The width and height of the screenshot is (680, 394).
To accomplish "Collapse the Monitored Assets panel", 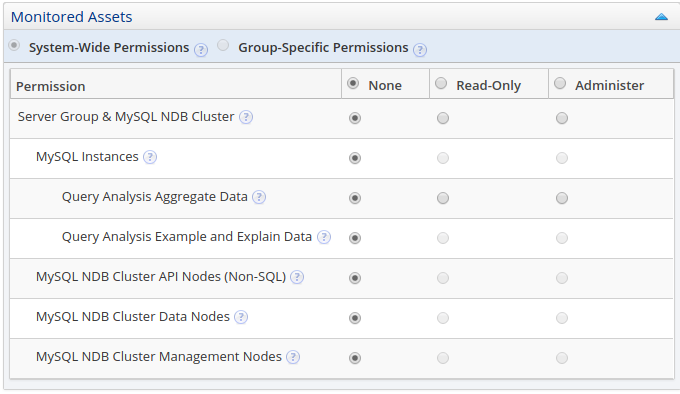I will pos(661,17).
